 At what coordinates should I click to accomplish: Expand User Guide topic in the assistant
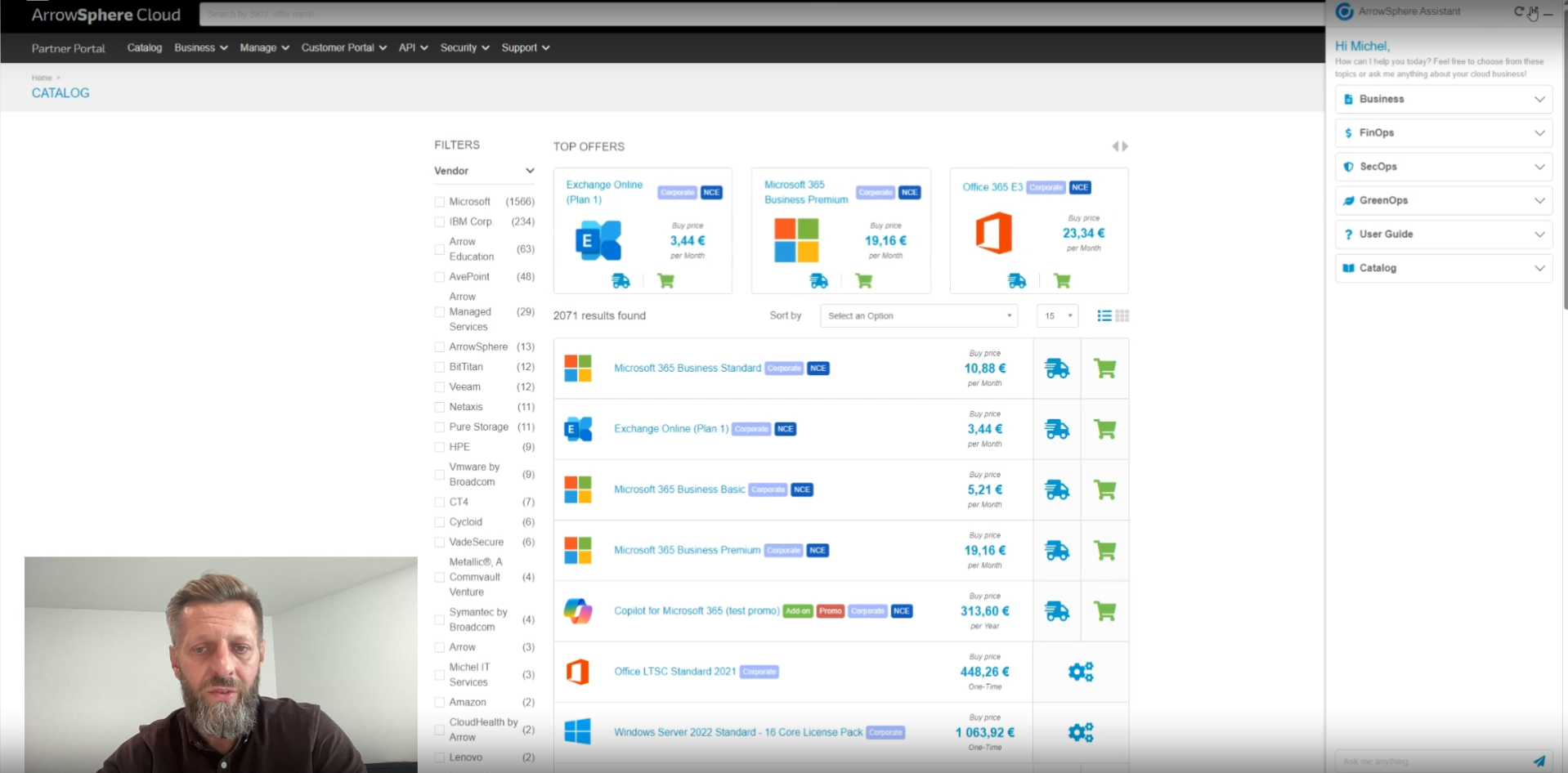coord(1444,234)
